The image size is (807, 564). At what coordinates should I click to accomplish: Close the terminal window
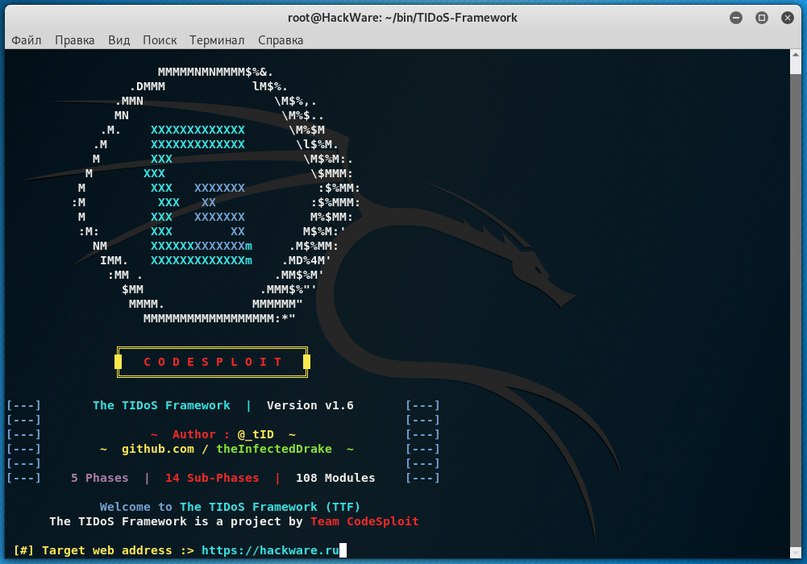click(x=787, y=18)
